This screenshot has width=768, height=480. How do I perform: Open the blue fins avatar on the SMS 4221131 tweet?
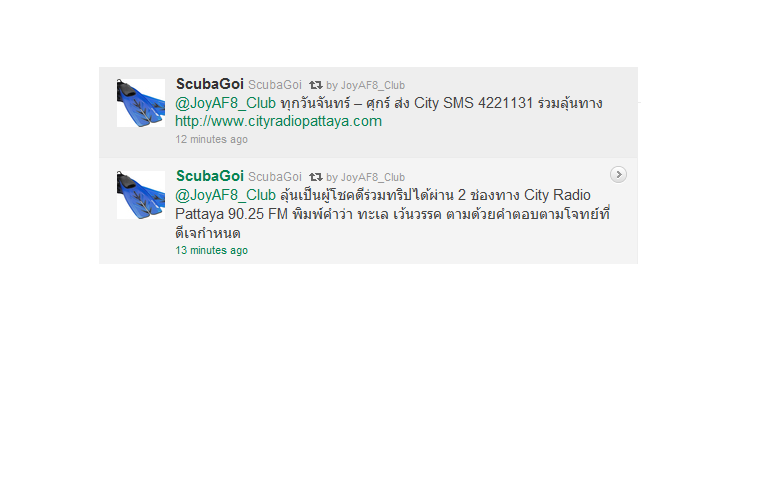(141, 103)
